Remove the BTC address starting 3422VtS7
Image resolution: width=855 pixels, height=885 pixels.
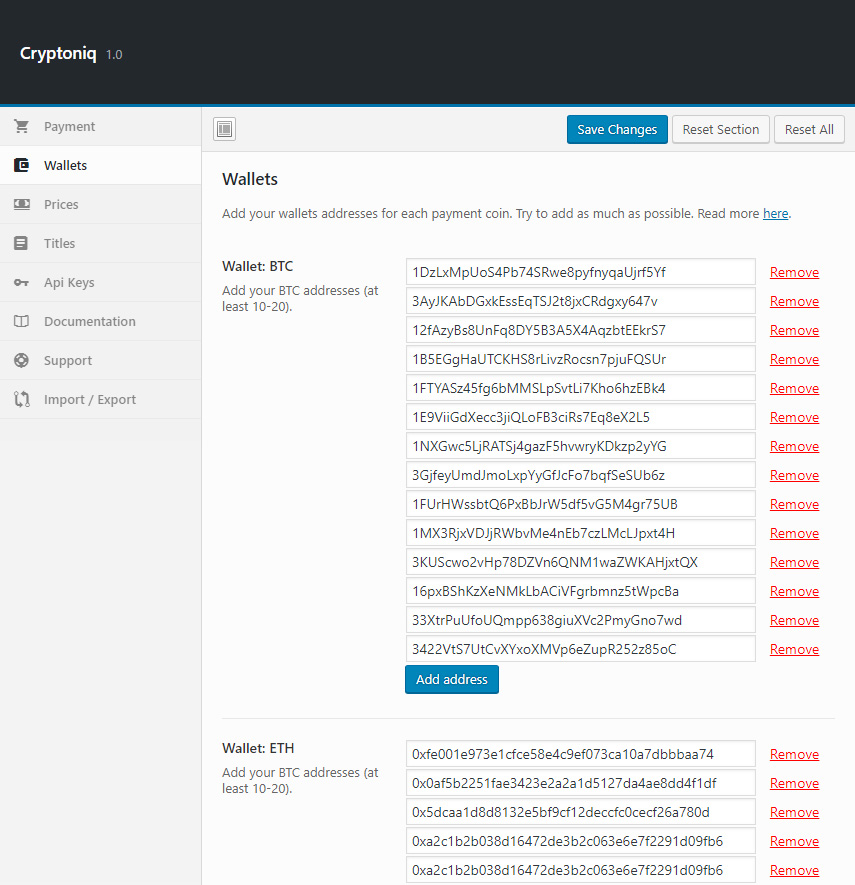(x=794, y=650)
